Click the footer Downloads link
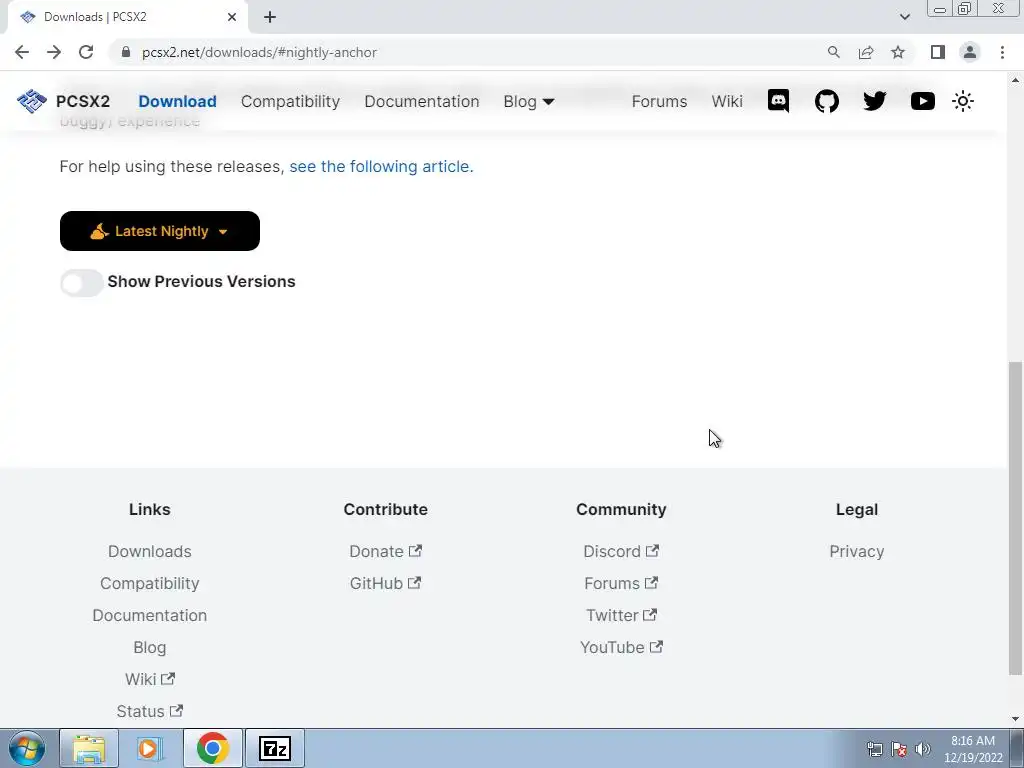This screenshot has height=768, width=1024. click(x=150, y=551)
